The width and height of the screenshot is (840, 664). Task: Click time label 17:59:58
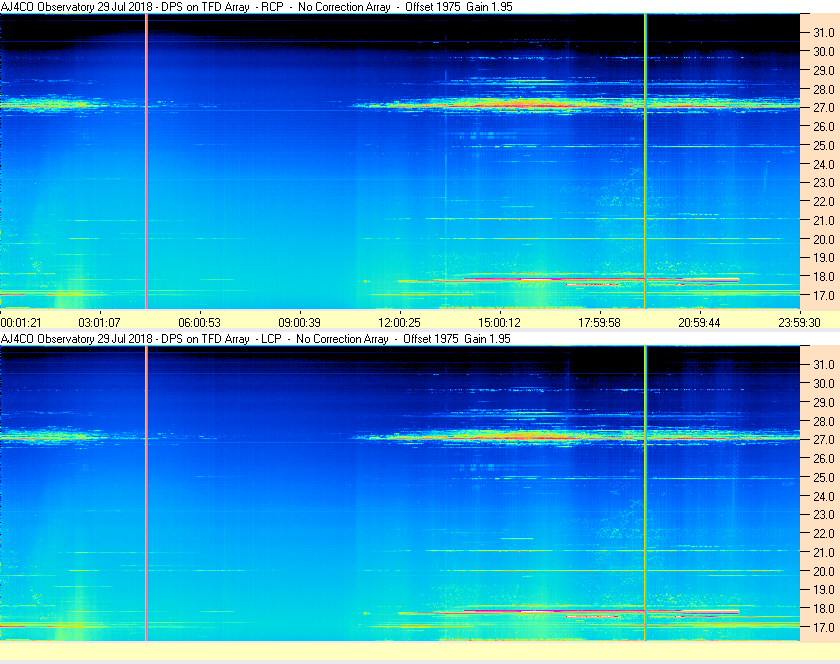(x=599, y=323)
